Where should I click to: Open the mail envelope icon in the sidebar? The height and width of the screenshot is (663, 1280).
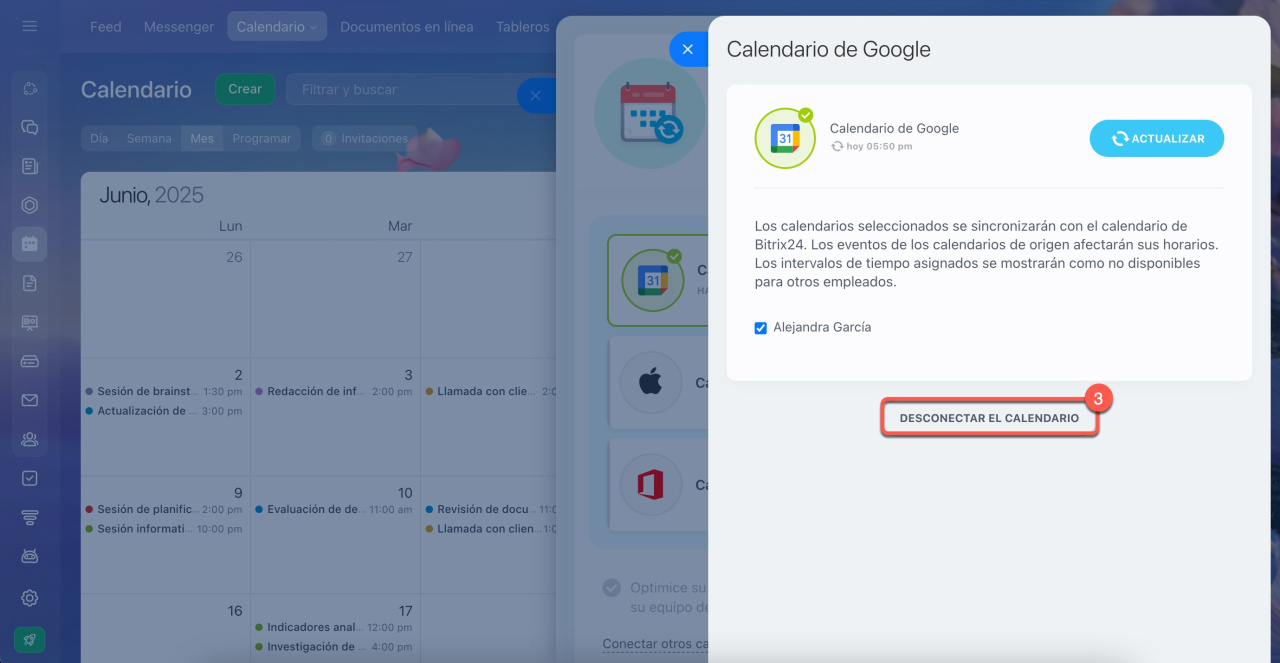(x=30, y=400)
